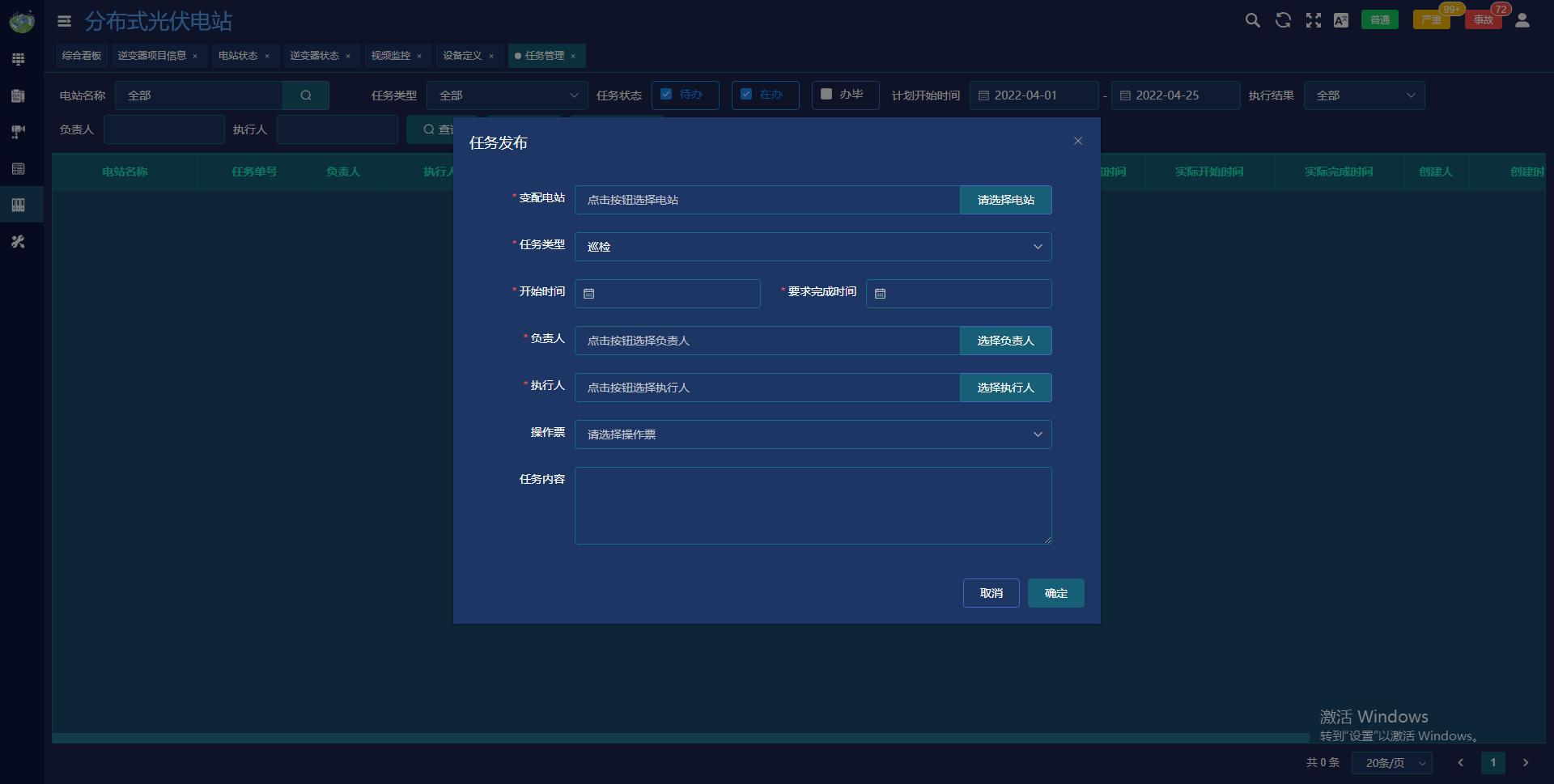The height and width of the screenshot is (784, 1554).
Task: Click the 选择负责人 button
Action: [x=1006, y=341]
